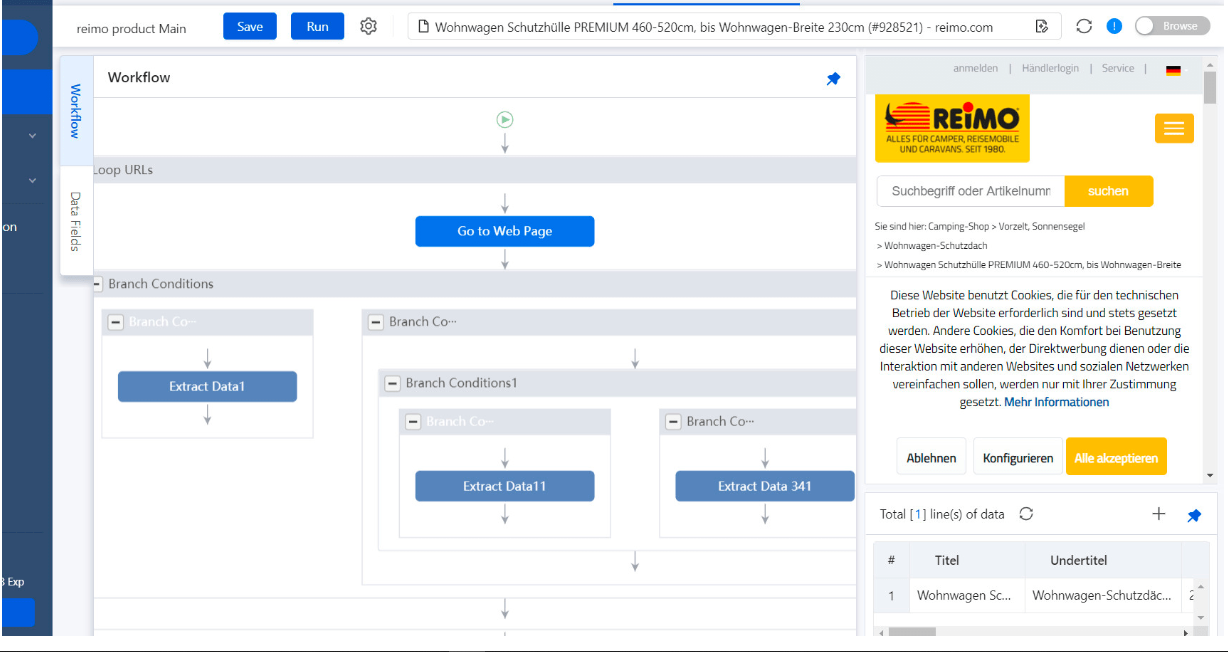The image size is (1228, 652).
Task: Pin the data preview panel
Action: [x=1194, y=515]
